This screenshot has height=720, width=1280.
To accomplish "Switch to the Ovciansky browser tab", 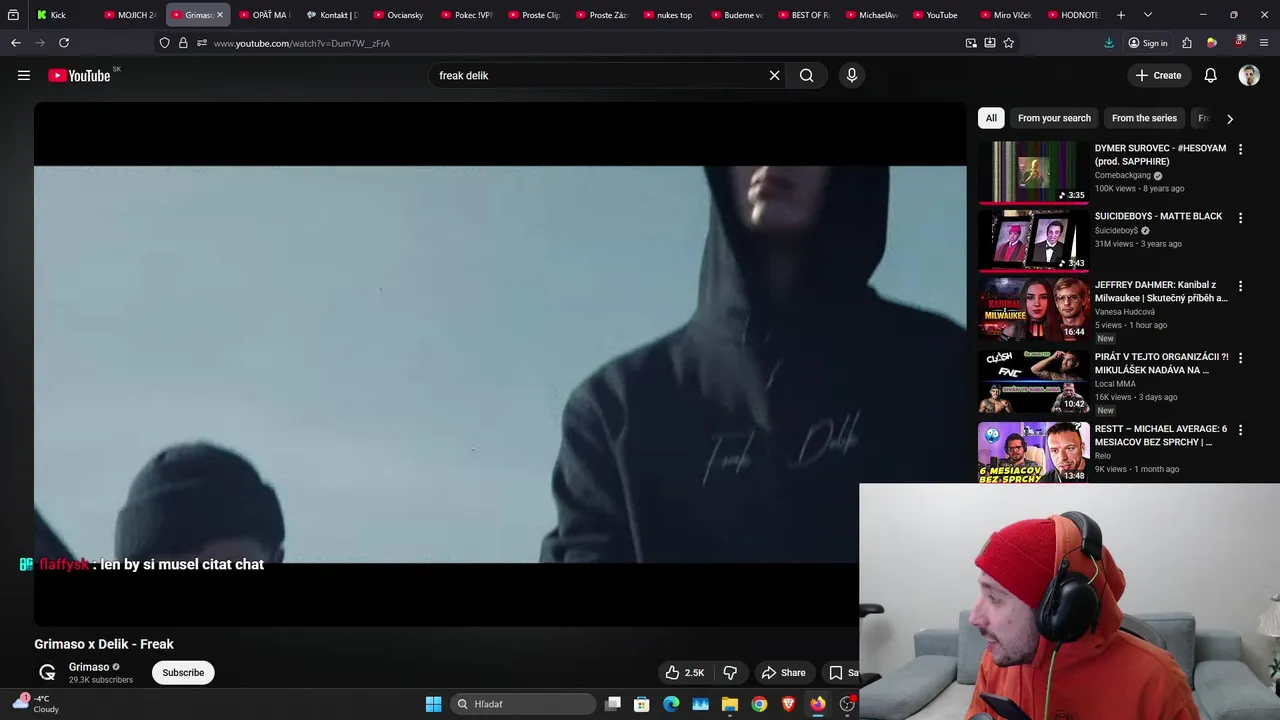I will [397, 15].
